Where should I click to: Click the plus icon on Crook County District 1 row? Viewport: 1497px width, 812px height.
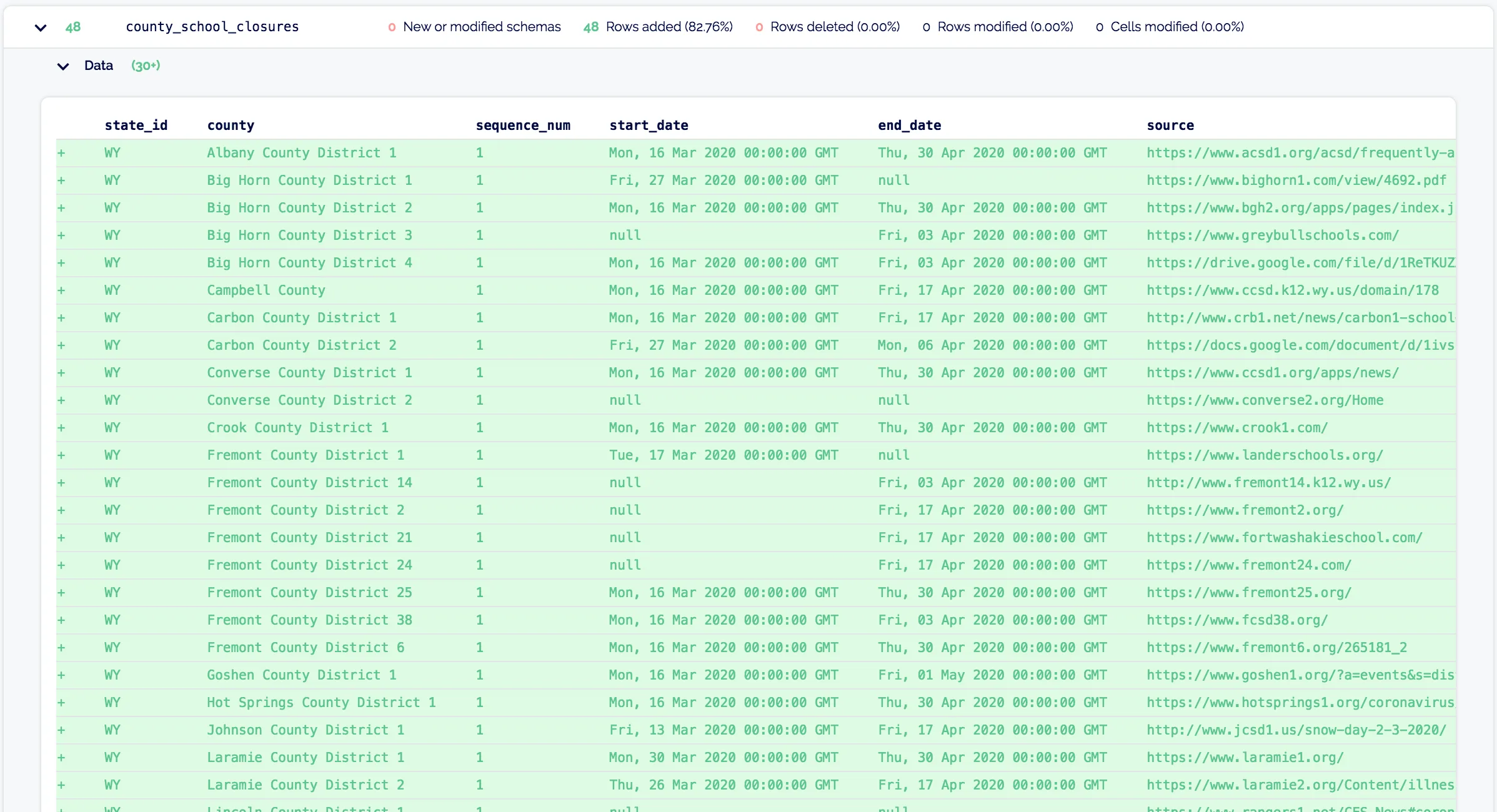click(61, 428)
